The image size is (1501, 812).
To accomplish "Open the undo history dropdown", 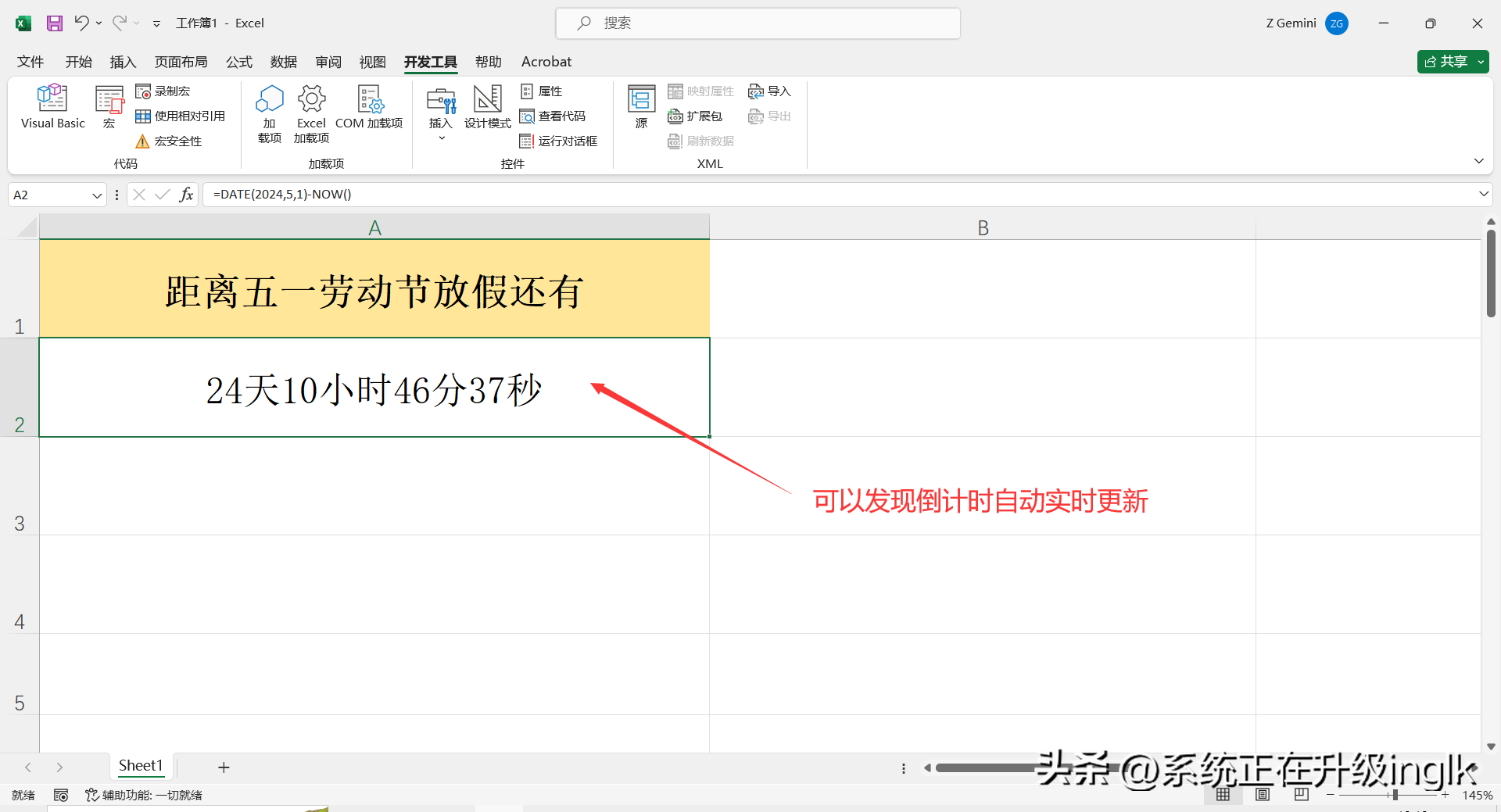I will pyautogui.click(x=99, y=23).
